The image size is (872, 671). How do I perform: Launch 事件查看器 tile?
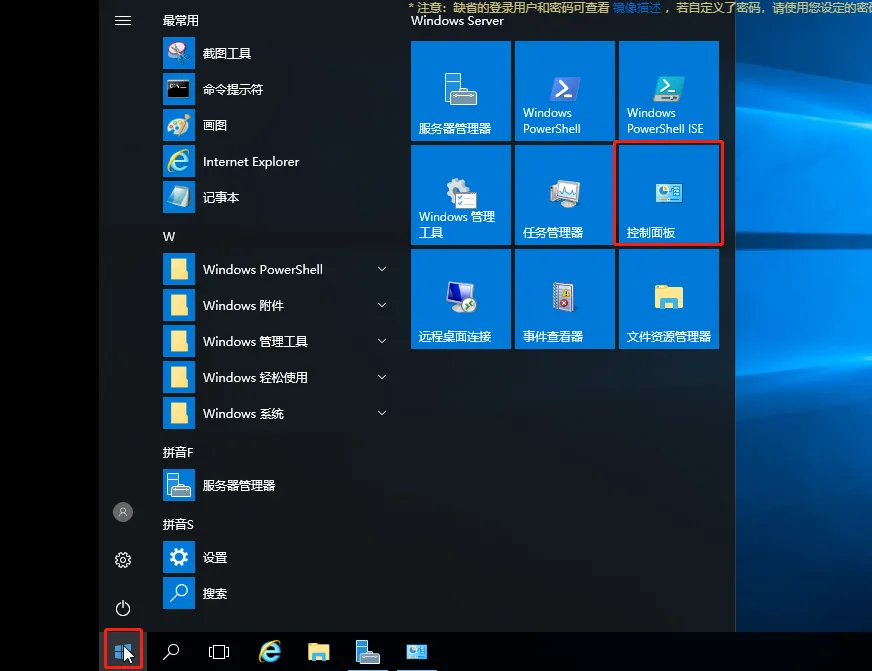tap(564, 298)
